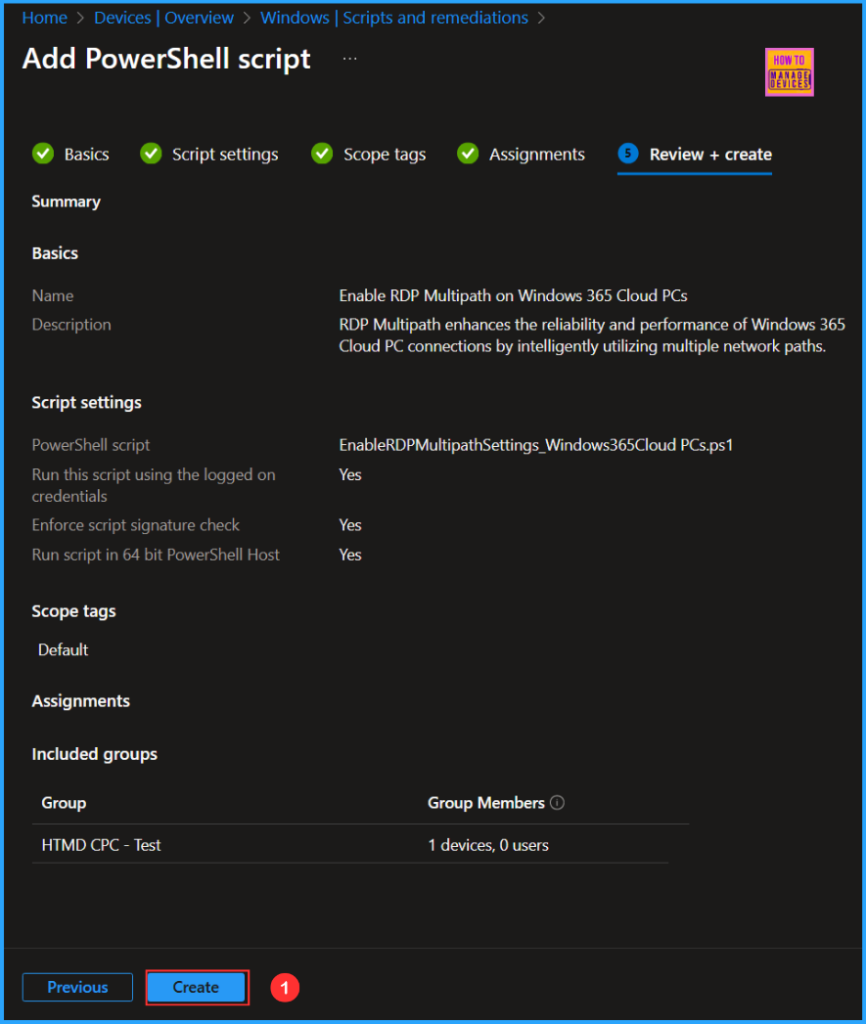
Task: Click the chevron after Scripts and remediations breadcrumb
Action: pos(542,18)
